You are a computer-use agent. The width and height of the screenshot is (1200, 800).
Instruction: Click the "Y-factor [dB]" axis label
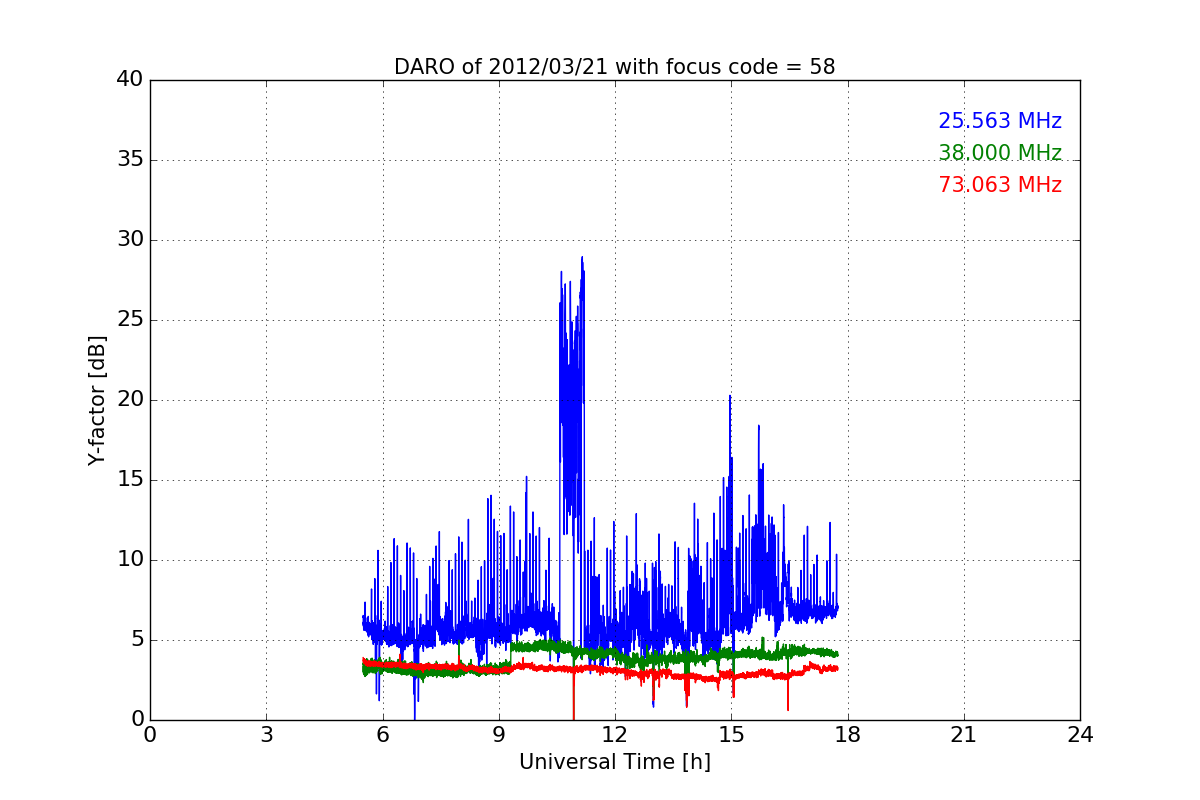(x=97, y=400)
